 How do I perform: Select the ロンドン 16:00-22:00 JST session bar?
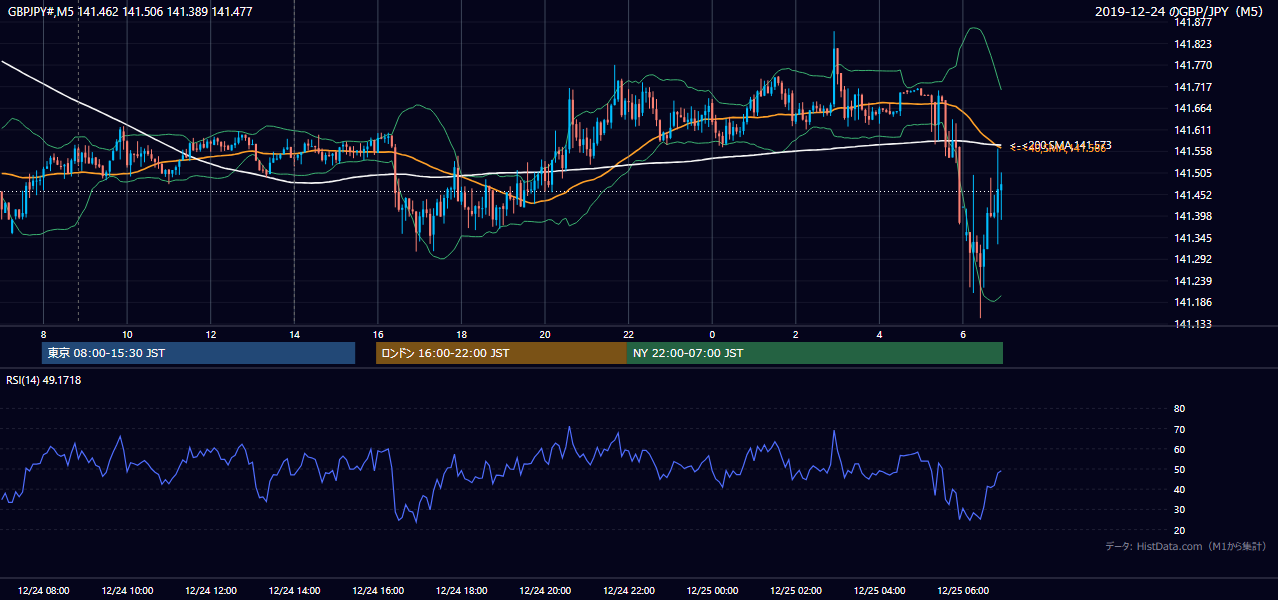(501, 353)
